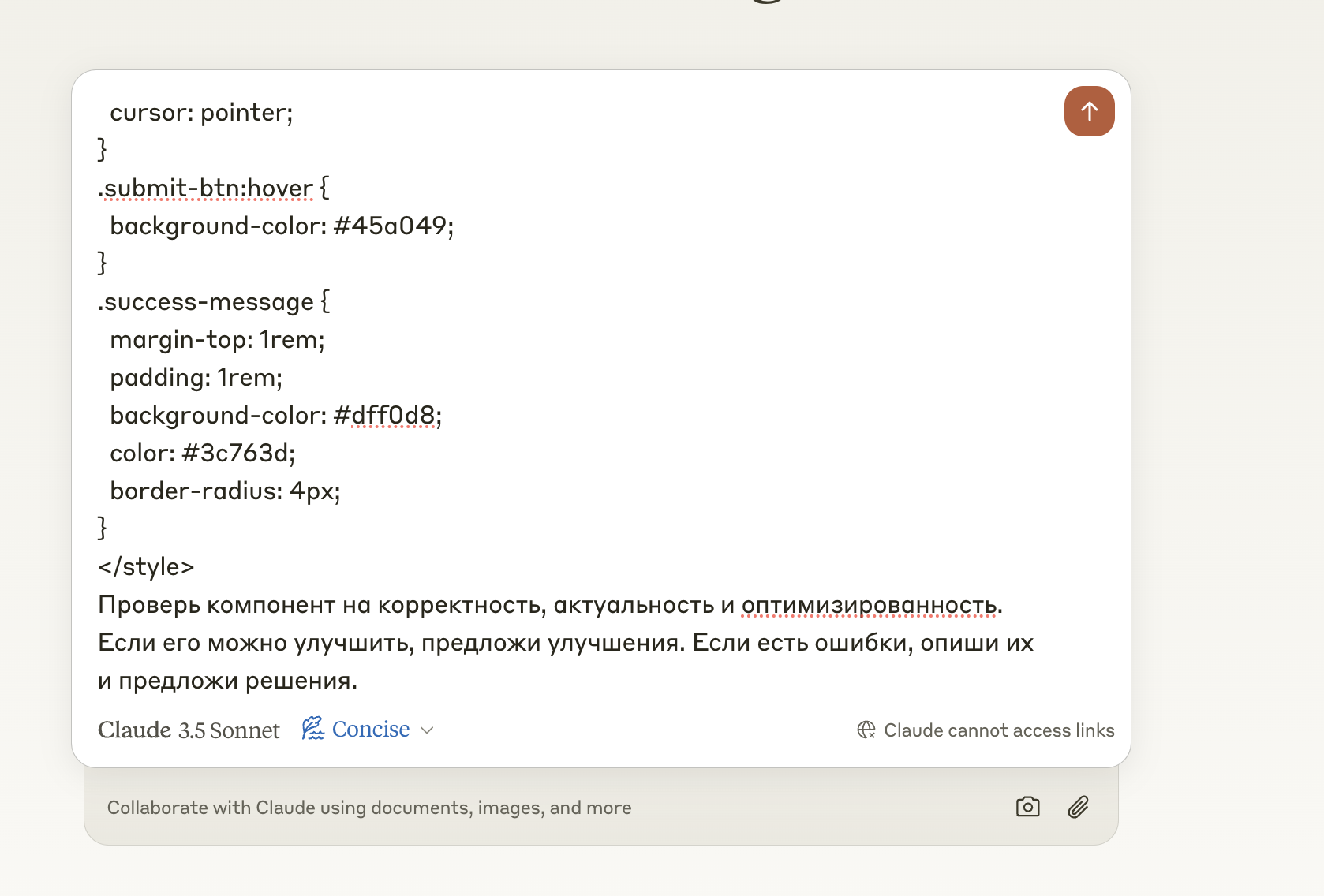The width and height of the screenshot is (1324, 896).
Task: Click the underlined hex value dff0d8
Action: [393, 415]
